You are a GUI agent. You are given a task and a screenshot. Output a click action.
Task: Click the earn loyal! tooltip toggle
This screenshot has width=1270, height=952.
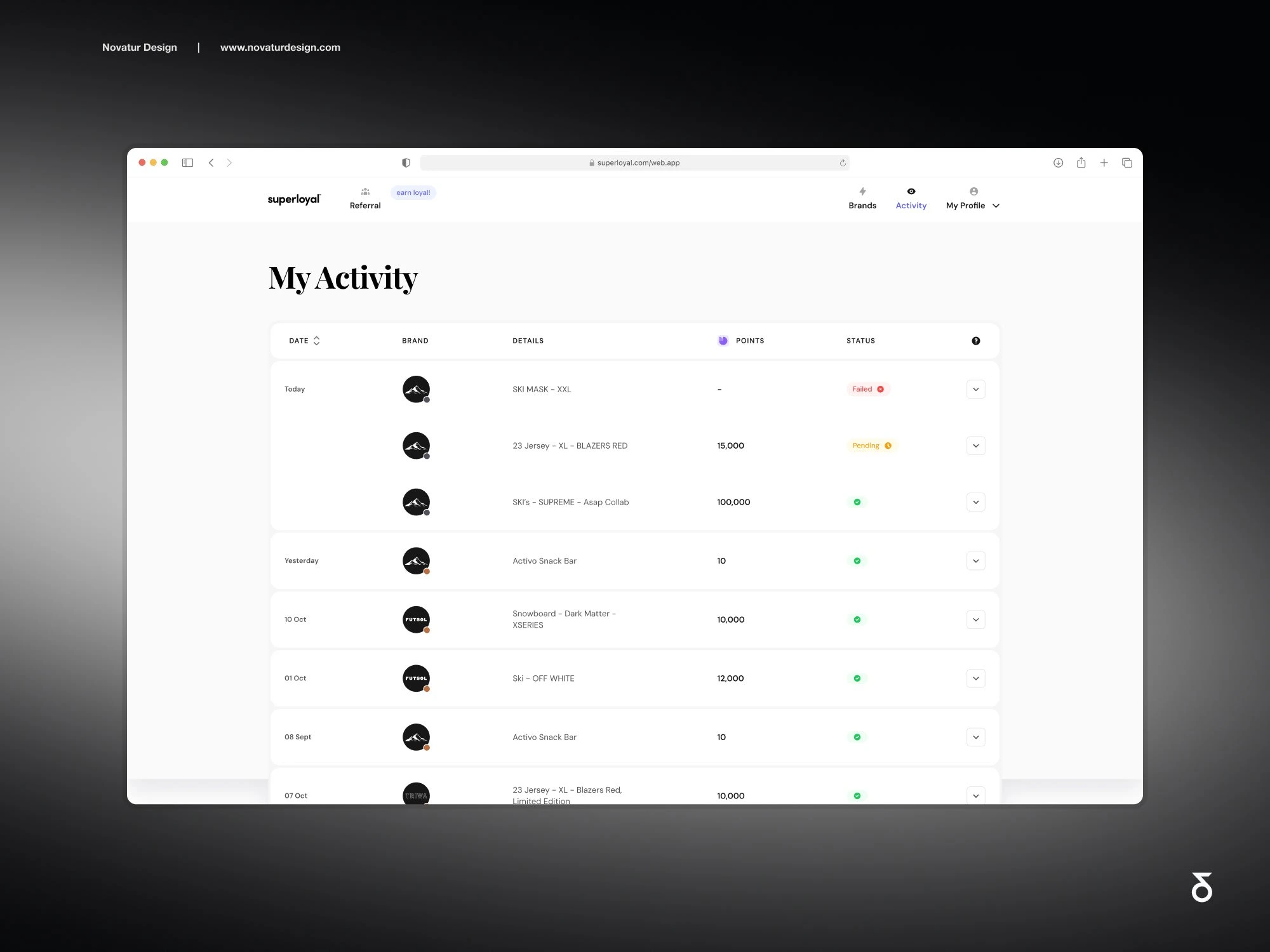tap(412, 192)
